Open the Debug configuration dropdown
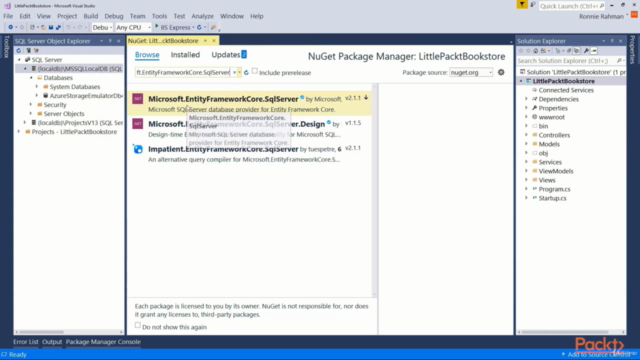 click(x=102, y=27)
